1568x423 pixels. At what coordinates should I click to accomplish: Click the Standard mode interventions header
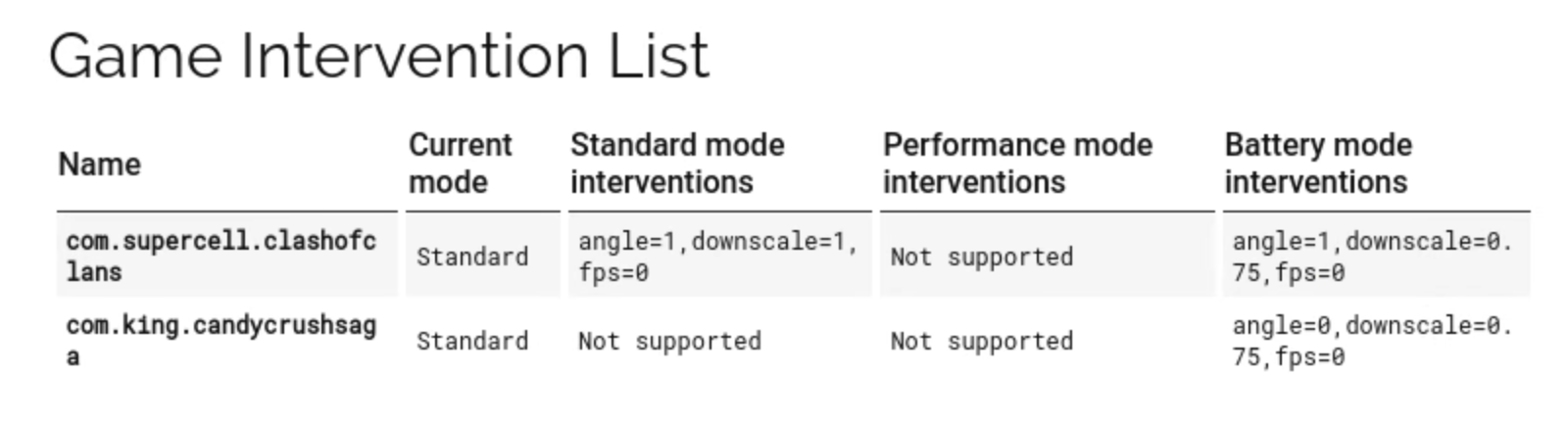(677, 164)
